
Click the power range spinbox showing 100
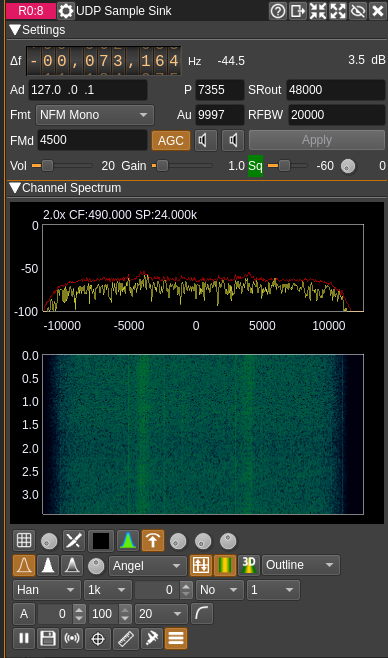point(110,614)
